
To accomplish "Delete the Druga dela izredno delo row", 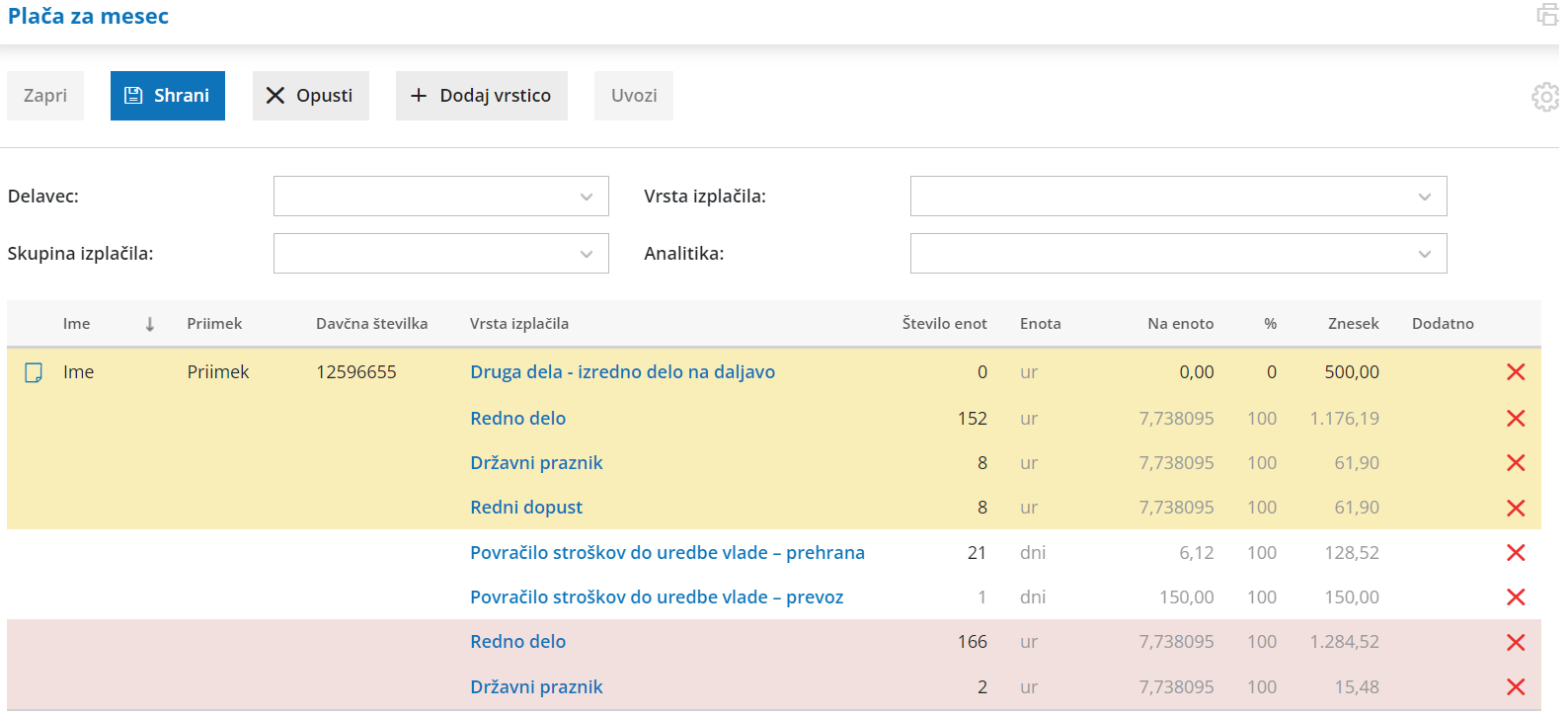I will click(1516, 372).
